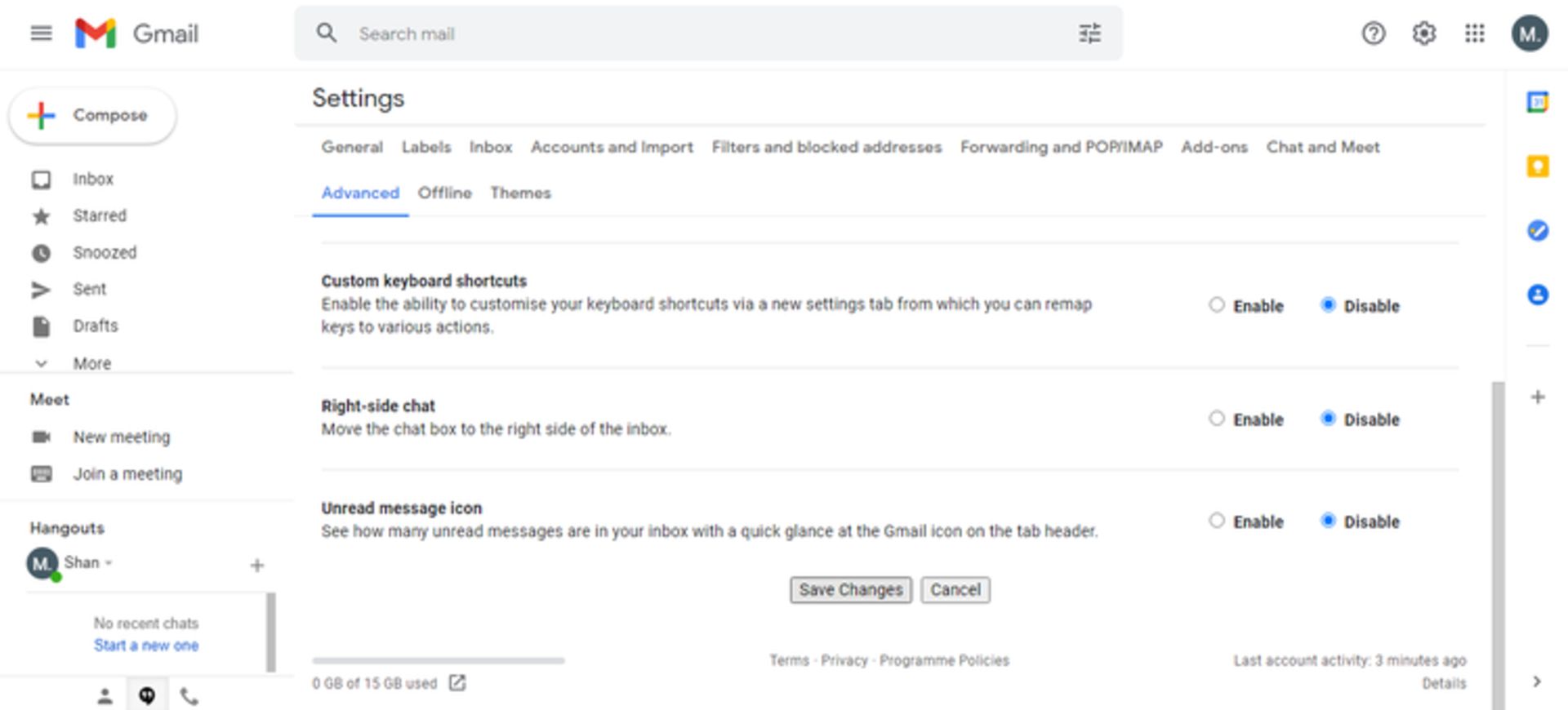Open the Shan status dropdown
Image resolution: width=1568 pixels, height=710 pixels.
[x=108, y=563]
